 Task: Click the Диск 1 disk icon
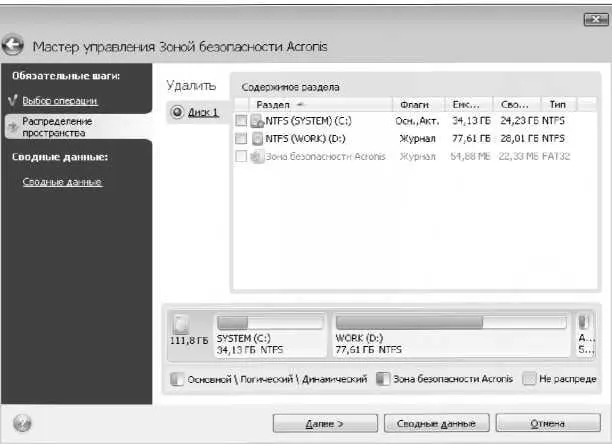(x=178, y=112)
